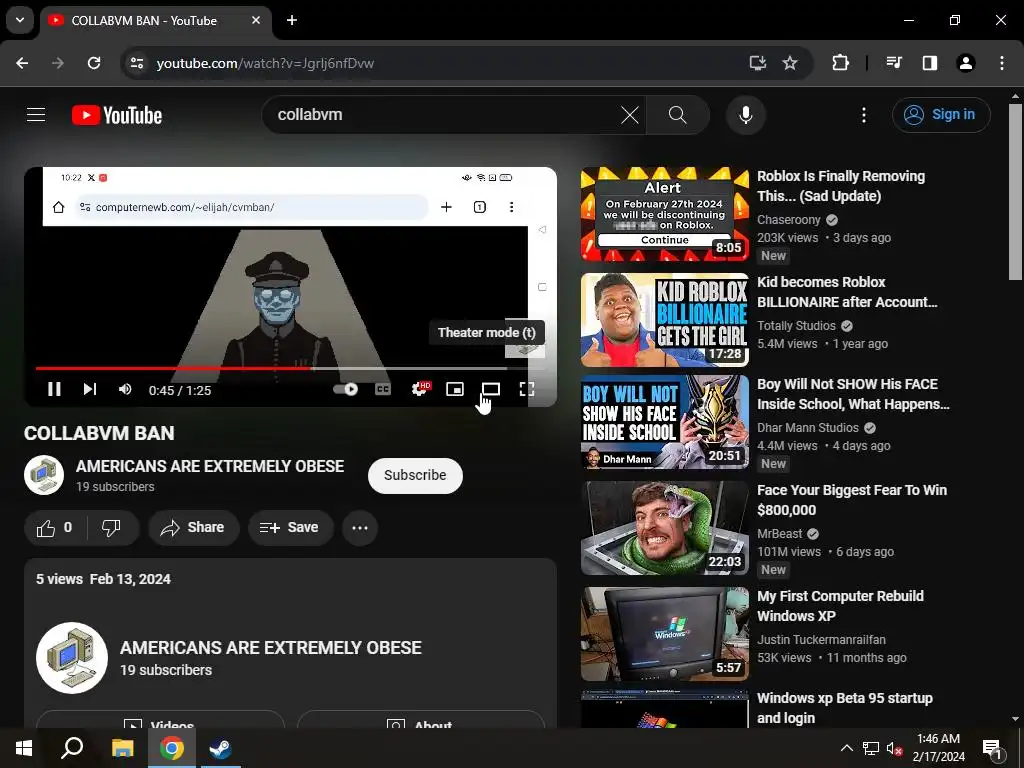Open YouTube settings three-dot menu
Image resolution: width=1024 pixels, height=768 pixels.
[x=863, y=115]
